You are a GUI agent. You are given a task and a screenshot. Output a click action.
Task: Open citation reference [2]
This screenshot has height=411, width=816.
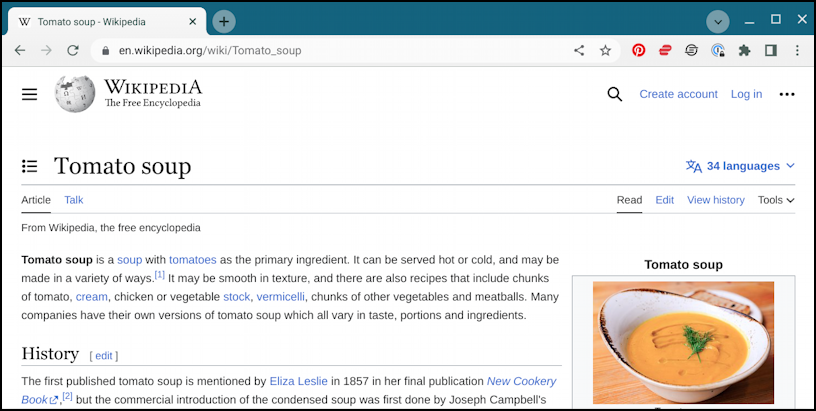pyautogui.click(x=67, y=396)
